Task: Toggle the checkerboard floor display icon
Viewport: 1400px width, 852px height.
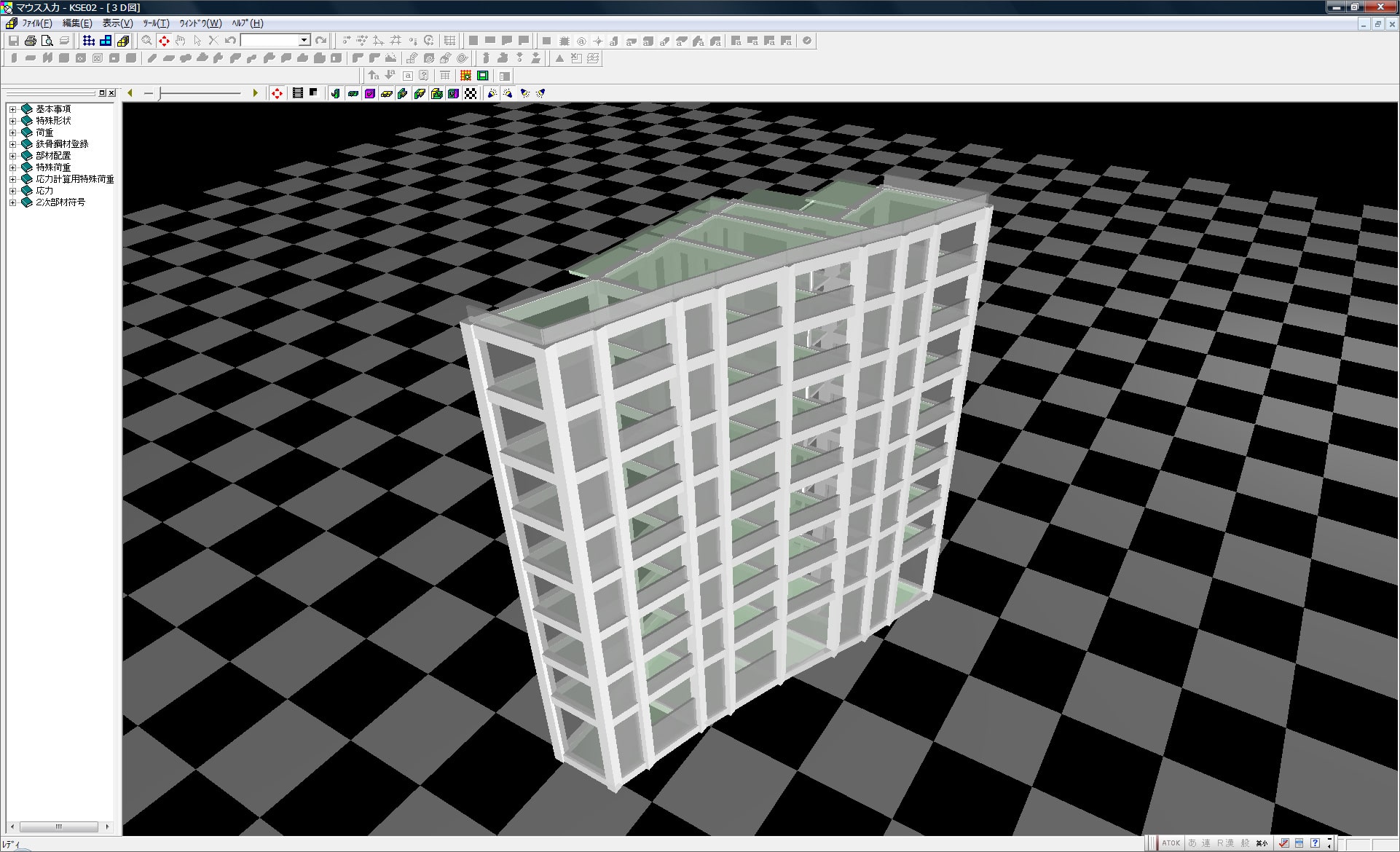Action: tap(471, 93)
